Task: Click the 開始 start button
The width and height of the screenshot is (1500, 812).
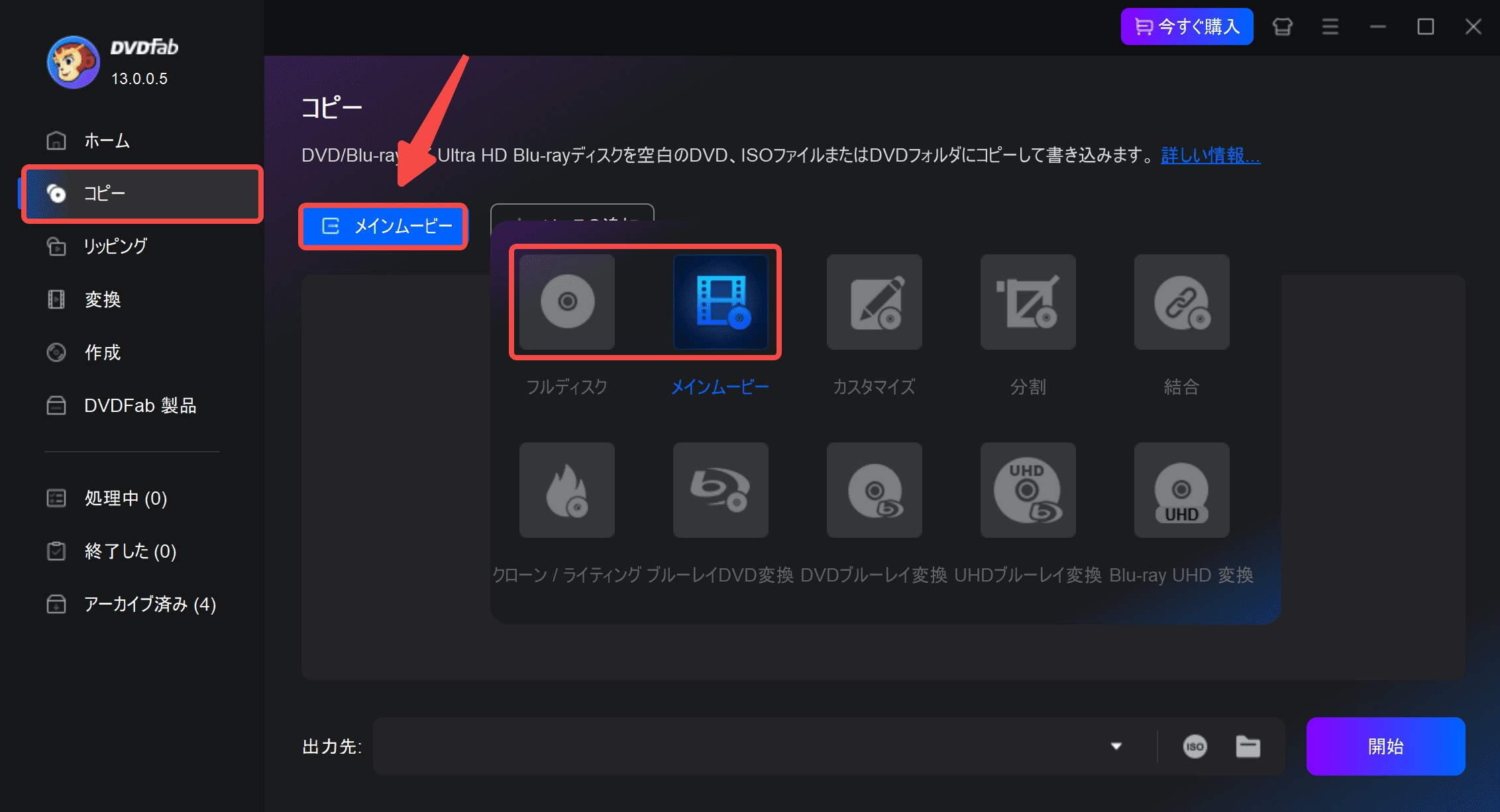Action: coord(1385,746)
